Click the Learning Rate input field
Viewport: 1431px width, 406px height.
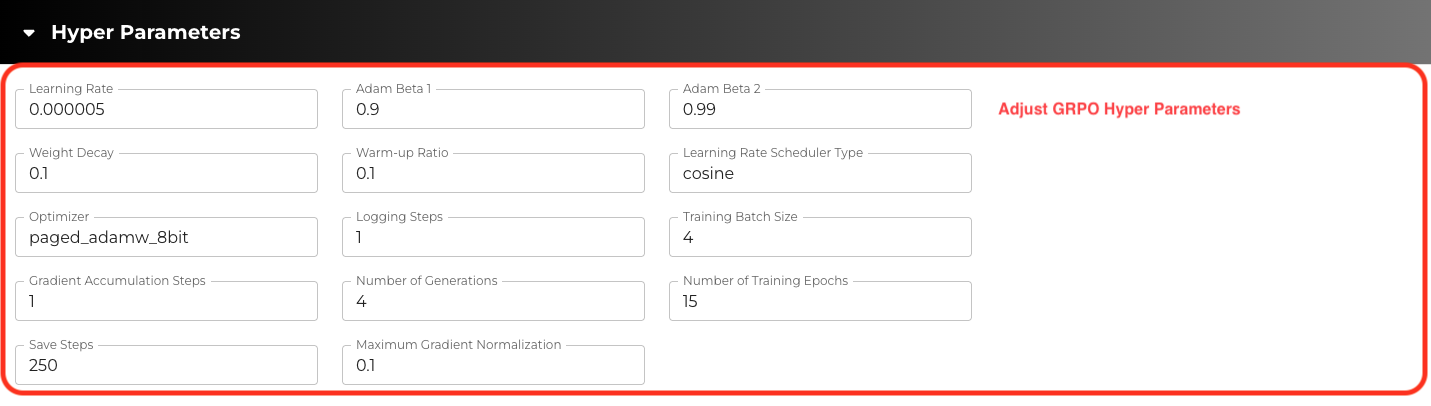(166, 110)
